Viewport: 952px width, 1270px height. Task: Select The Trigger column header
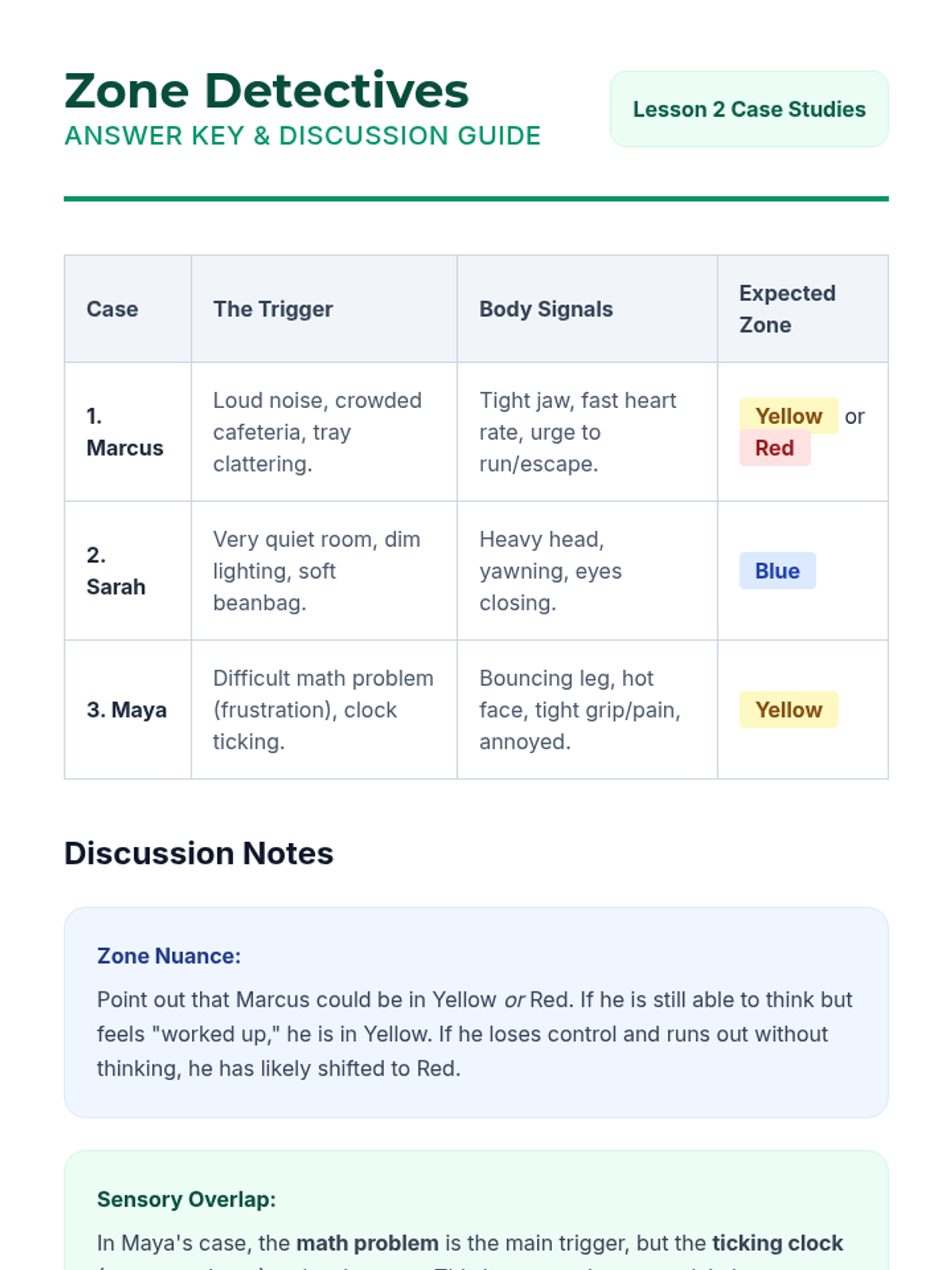(x=273, y=309)
